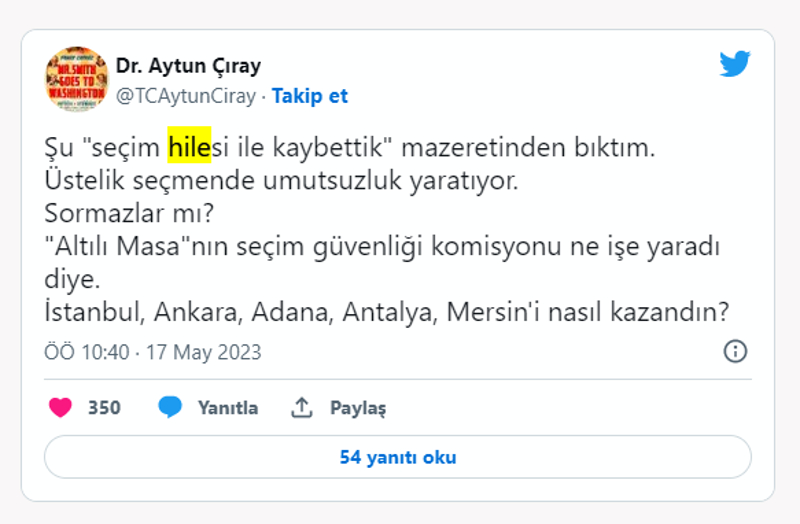Viewport: 800px width, 524px height.
Task: Click the Altılı Masa sentence in tweet
Action: (380, 247)
